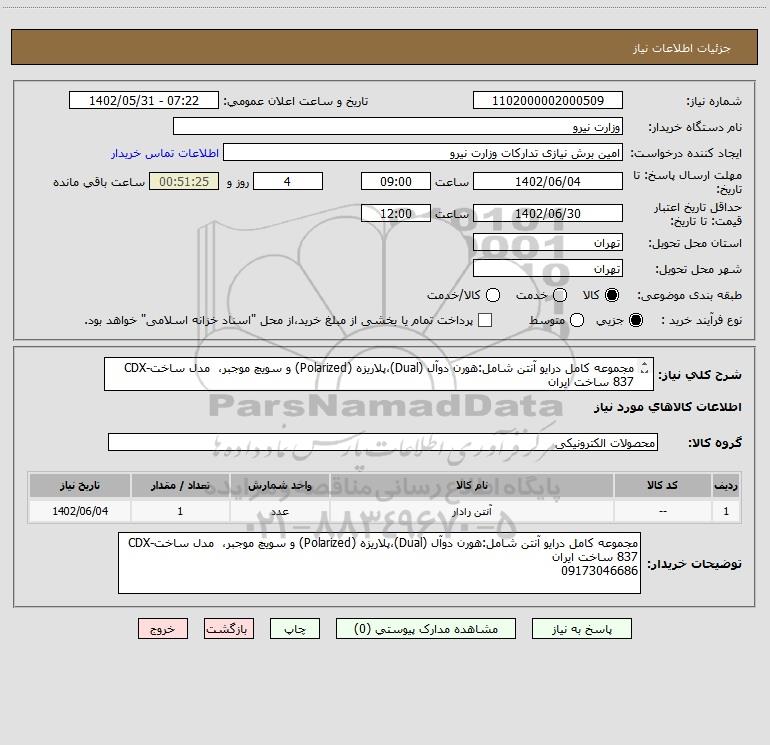Click the announcement date field 1402/05/31 - 07:22
The height and width of the screenshot is (745, 770).
click(143, 100)
